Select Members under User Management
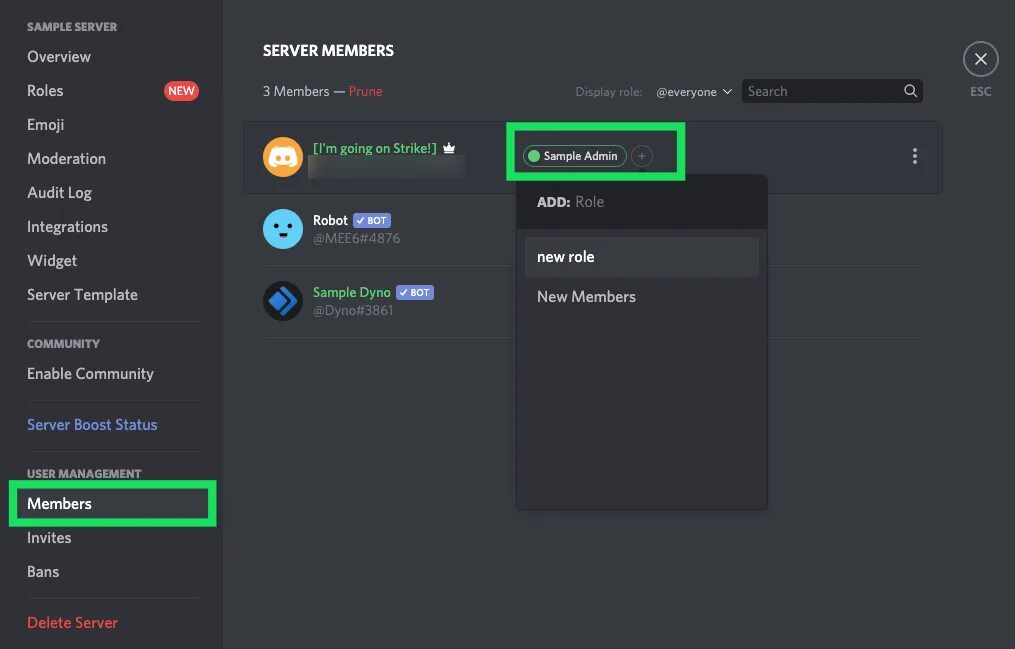Screen dimensions: 1015x649 tap(113, 503)
